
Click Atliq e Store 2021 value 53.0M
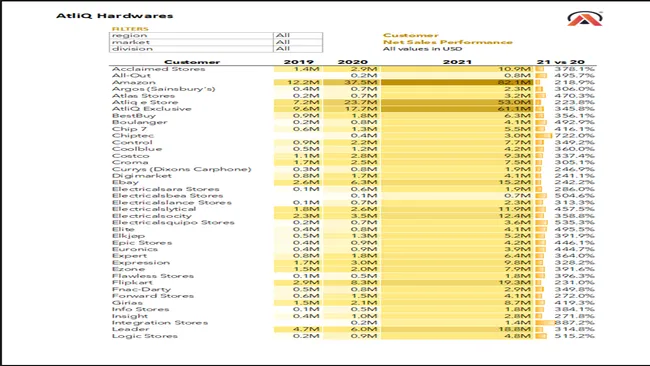[x=514, y=102]
